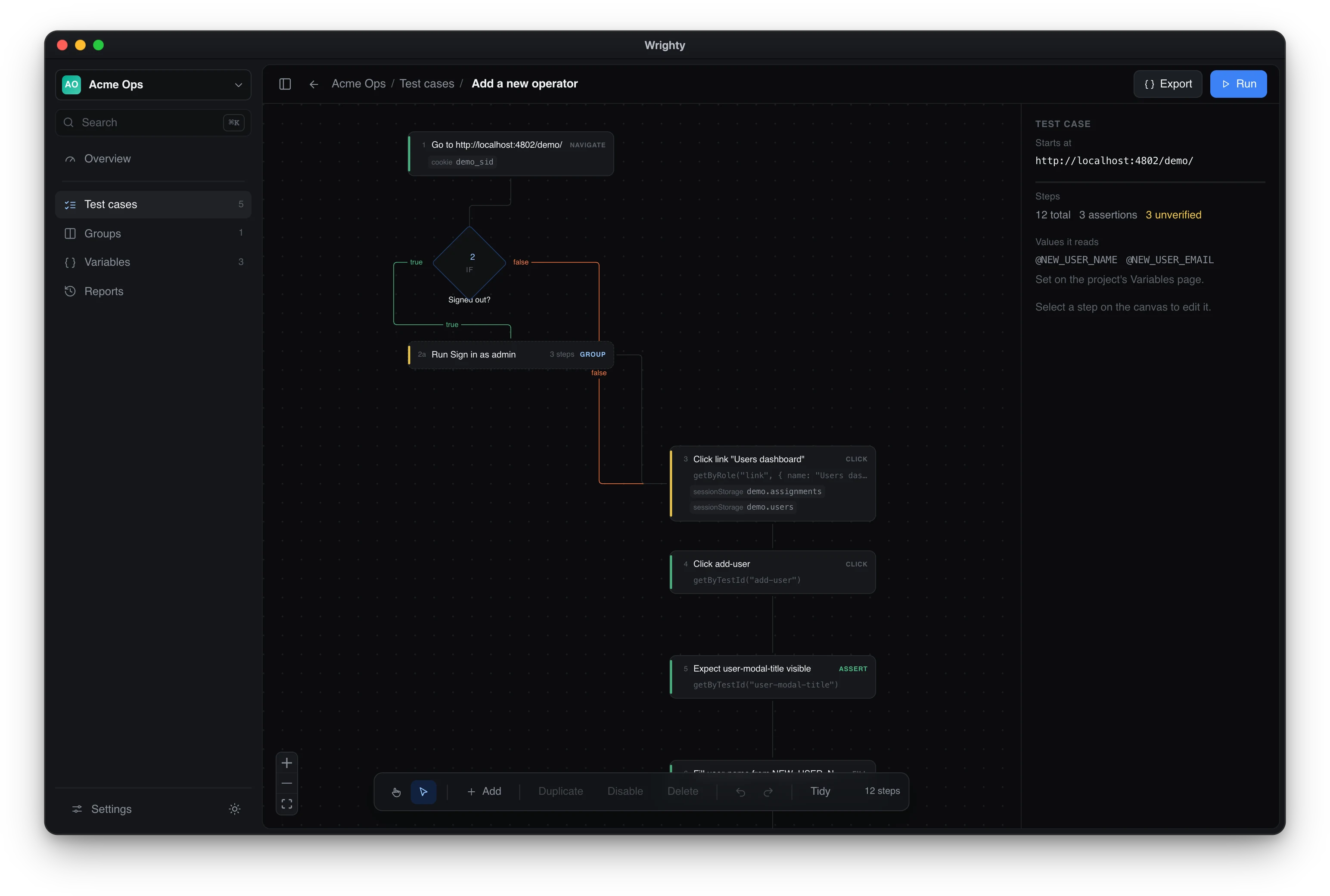Click the @NEW_USER_NAME variable text
The width and height of the screenshot is (1330, 896).
click(x=1076, y=260)
